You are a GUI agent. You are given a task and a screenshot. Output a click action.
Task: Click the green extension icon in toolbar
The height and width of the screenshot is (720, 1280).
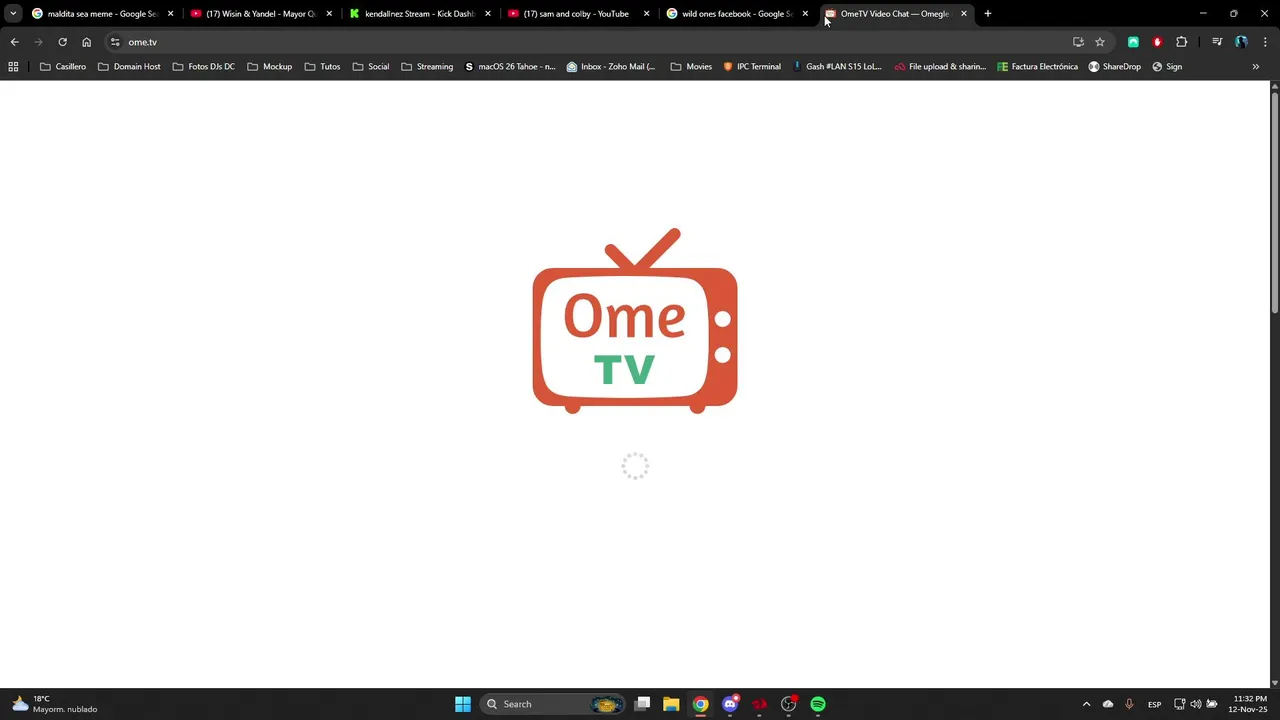(x=1133, y=42)
